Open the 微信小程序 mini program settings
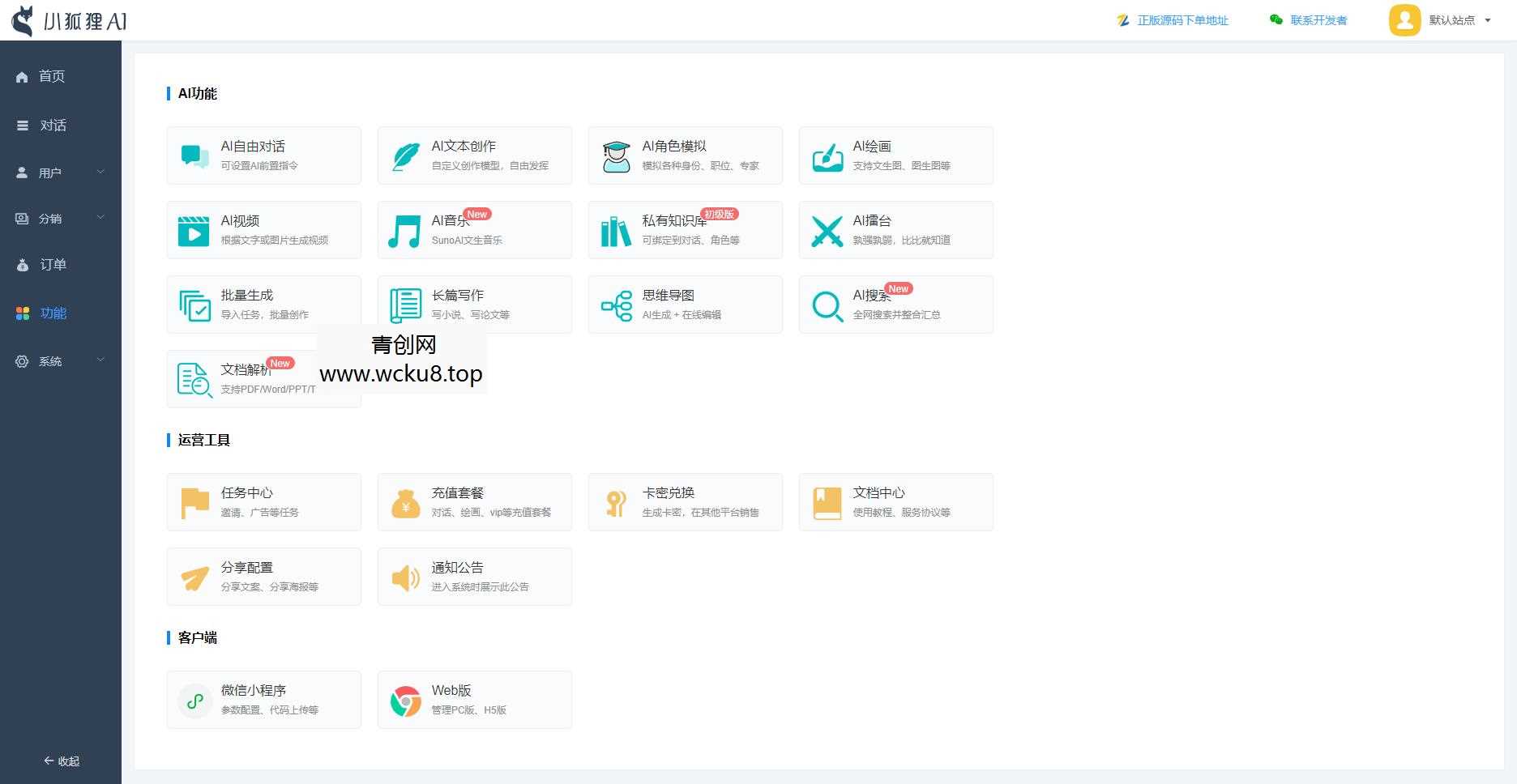 click(263, 699)
